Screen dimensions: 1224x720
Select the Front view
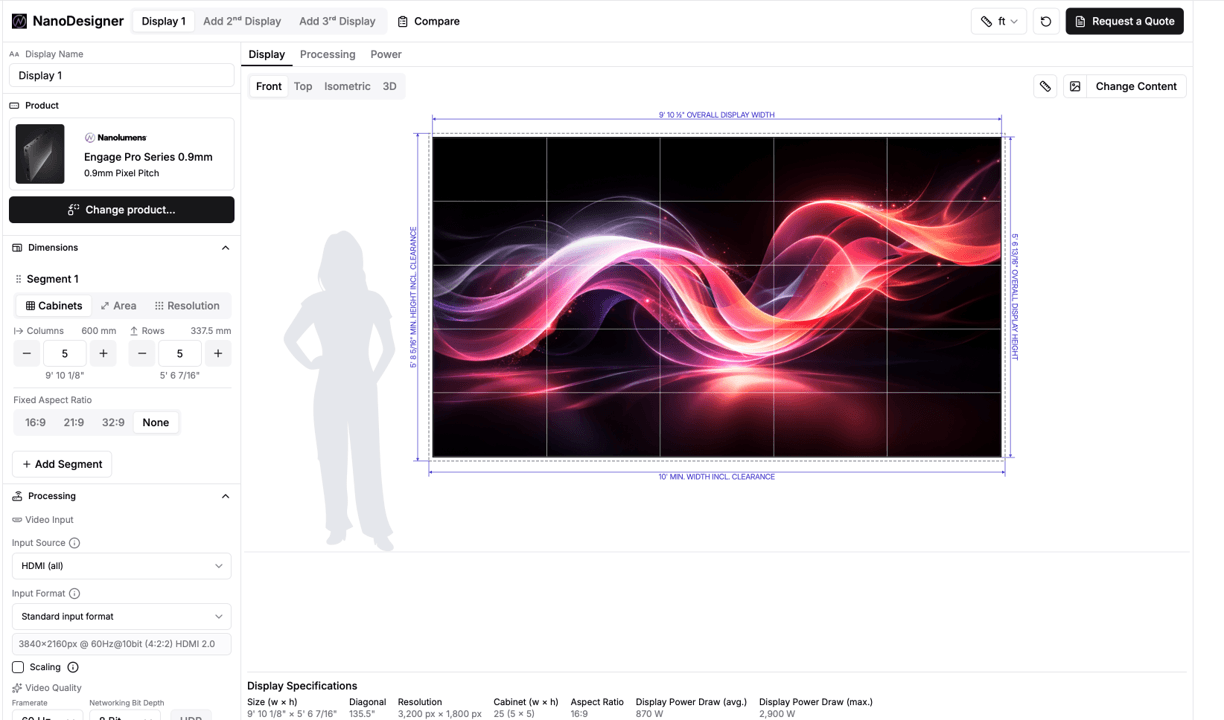[269, 86]
